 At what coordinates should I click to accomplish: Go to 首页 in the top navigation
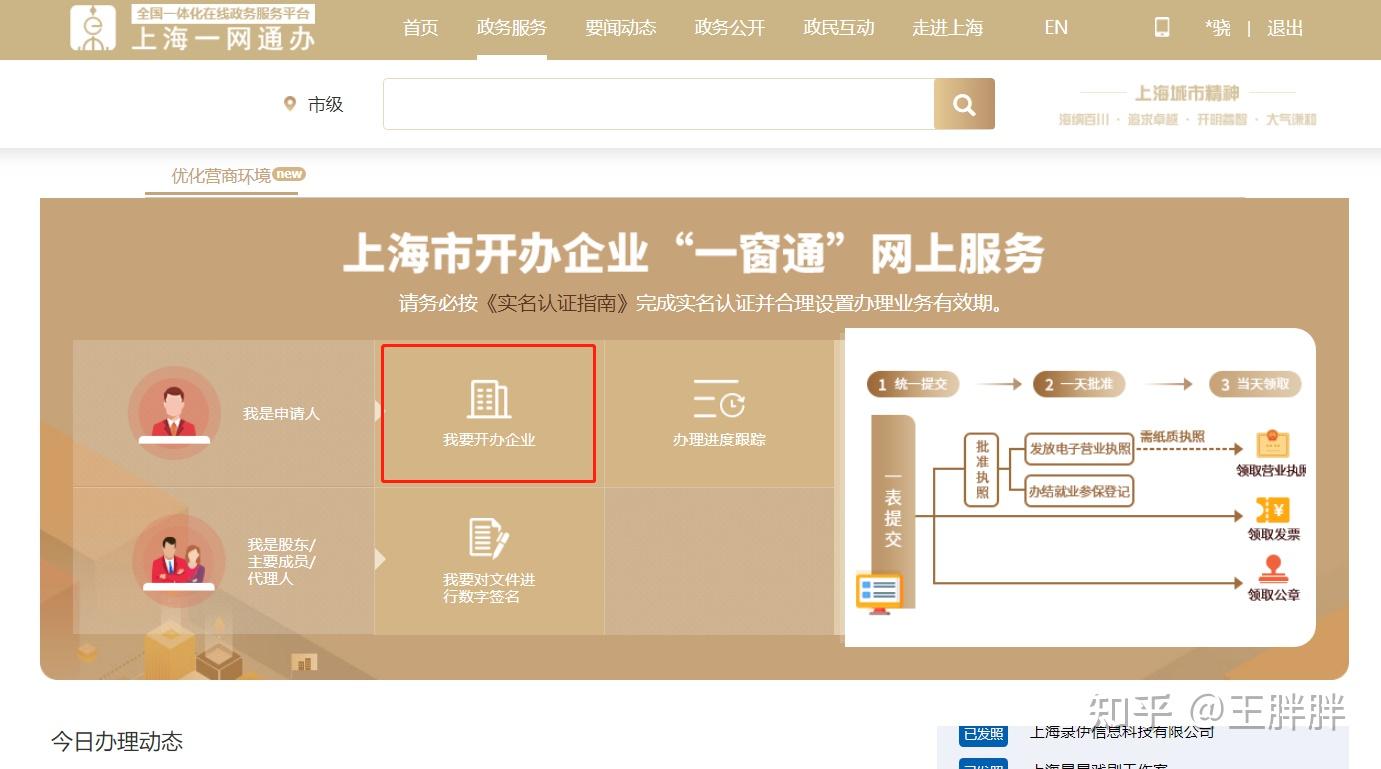[420, 28]
